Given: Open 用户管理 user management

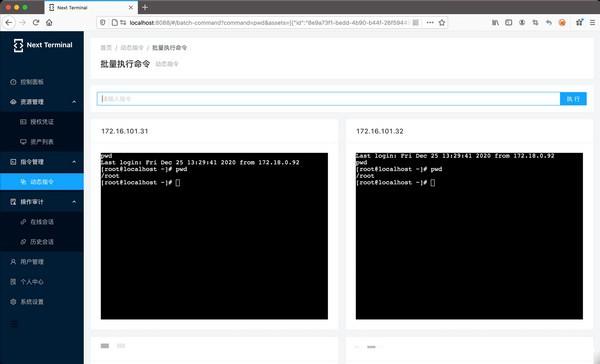Looking at the screenshot, I should tap(42, 262).
